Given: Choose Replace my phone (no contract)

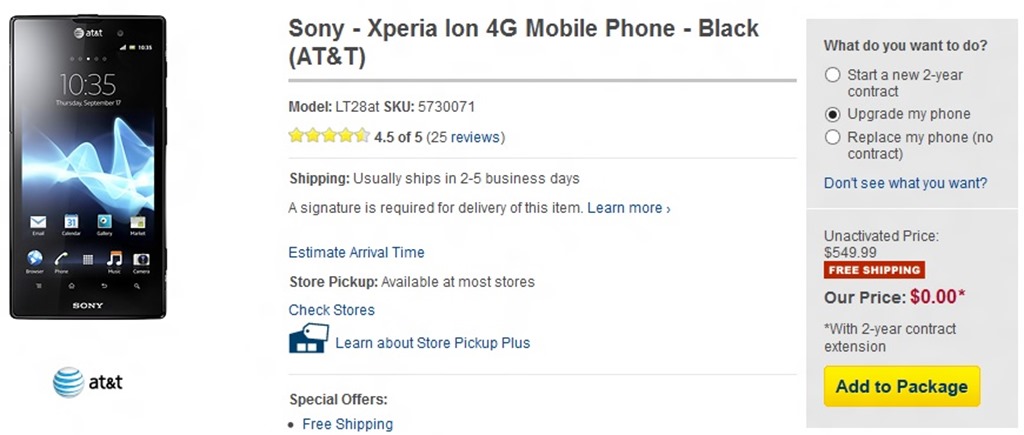Looking at the screenshot, I should [x=832, y=137].
